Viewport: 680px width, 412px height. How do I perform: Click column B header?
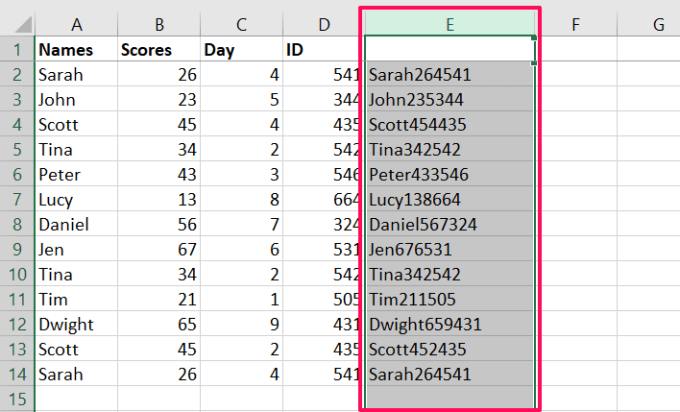click(158, 24)
